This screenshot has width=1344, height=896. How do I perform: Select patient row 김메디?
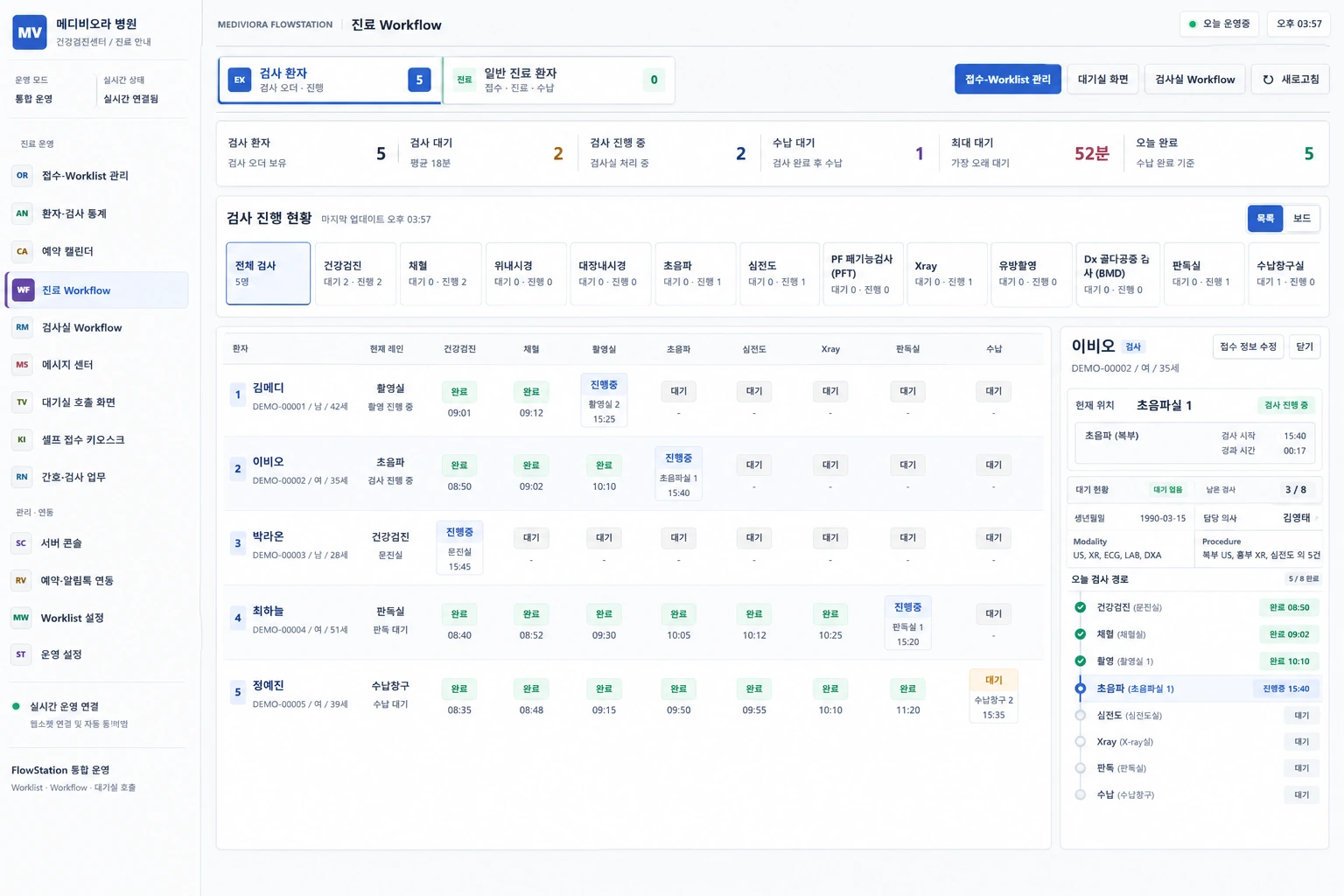633,400
